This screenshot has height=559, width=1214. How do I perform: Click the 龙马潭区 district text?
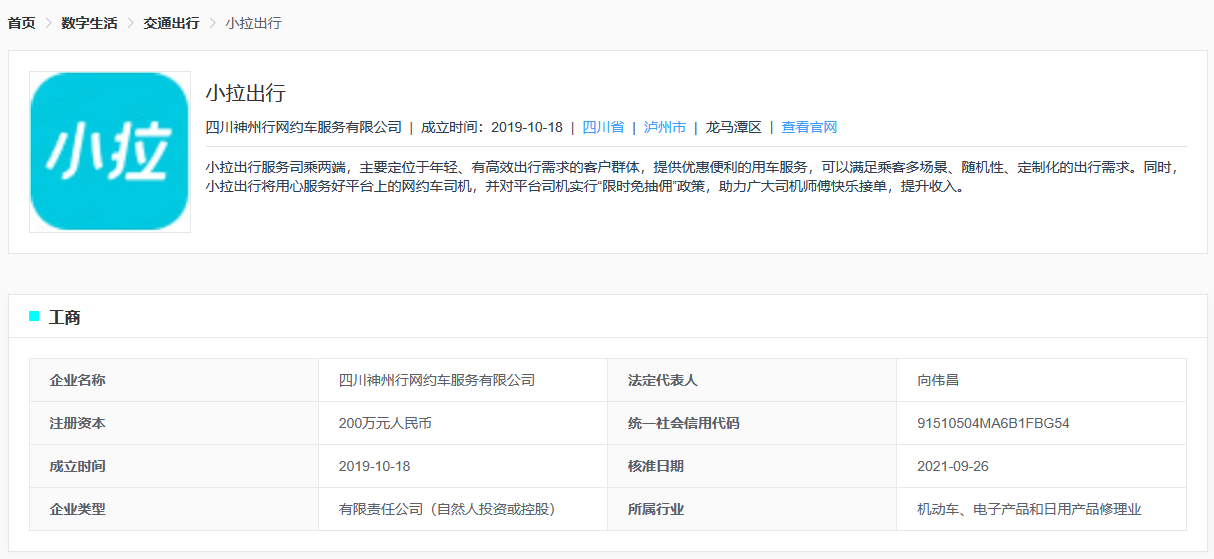733,127
